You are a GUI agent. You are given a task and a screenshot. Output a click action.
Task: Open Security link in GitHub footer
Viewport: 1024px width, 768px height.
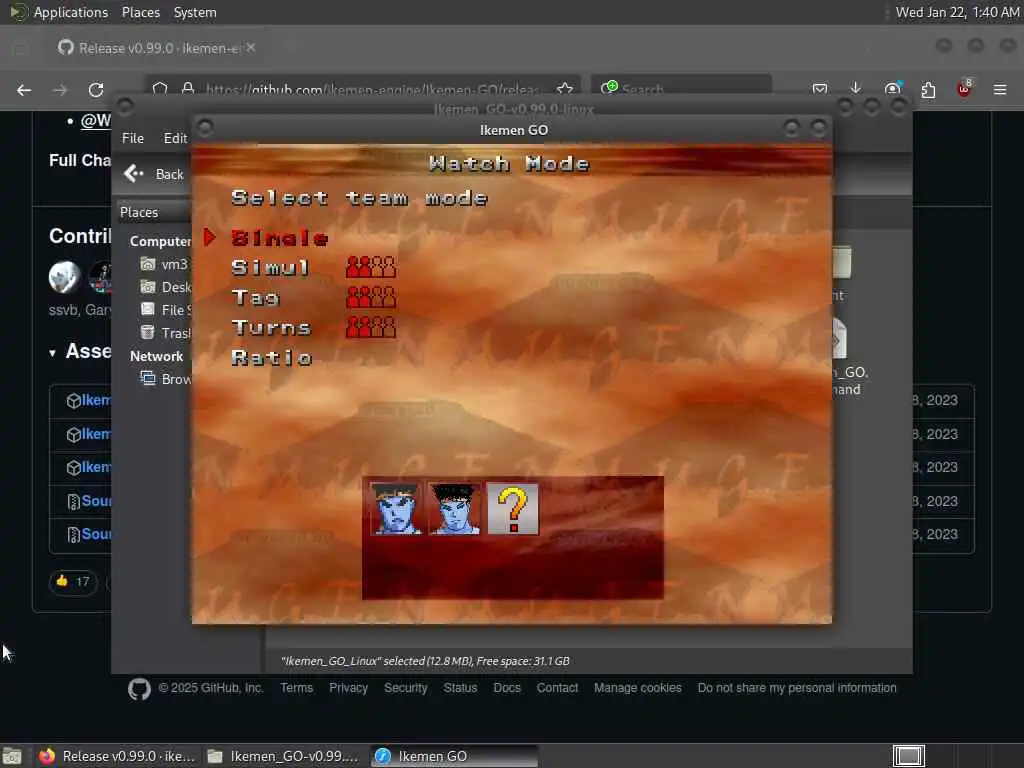point(405,688)
